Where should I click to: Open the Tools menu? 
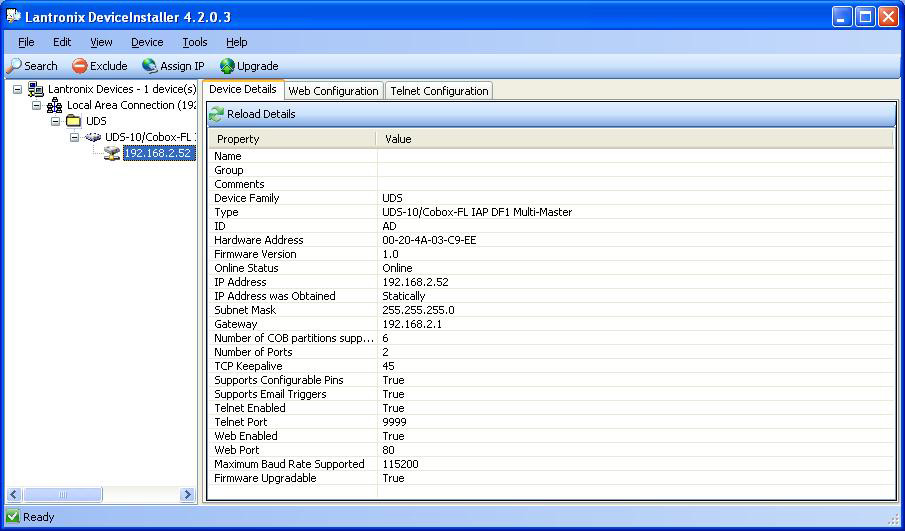click(x=195, y=42)
